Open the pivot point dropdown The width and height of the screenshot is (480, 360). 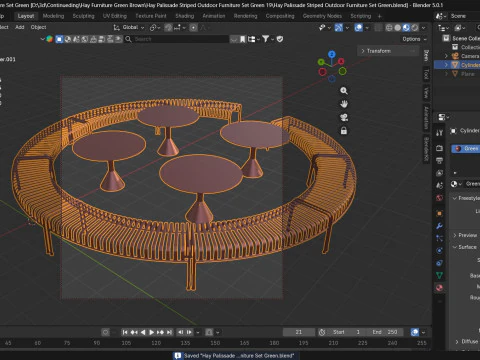[x=155, y=28]
